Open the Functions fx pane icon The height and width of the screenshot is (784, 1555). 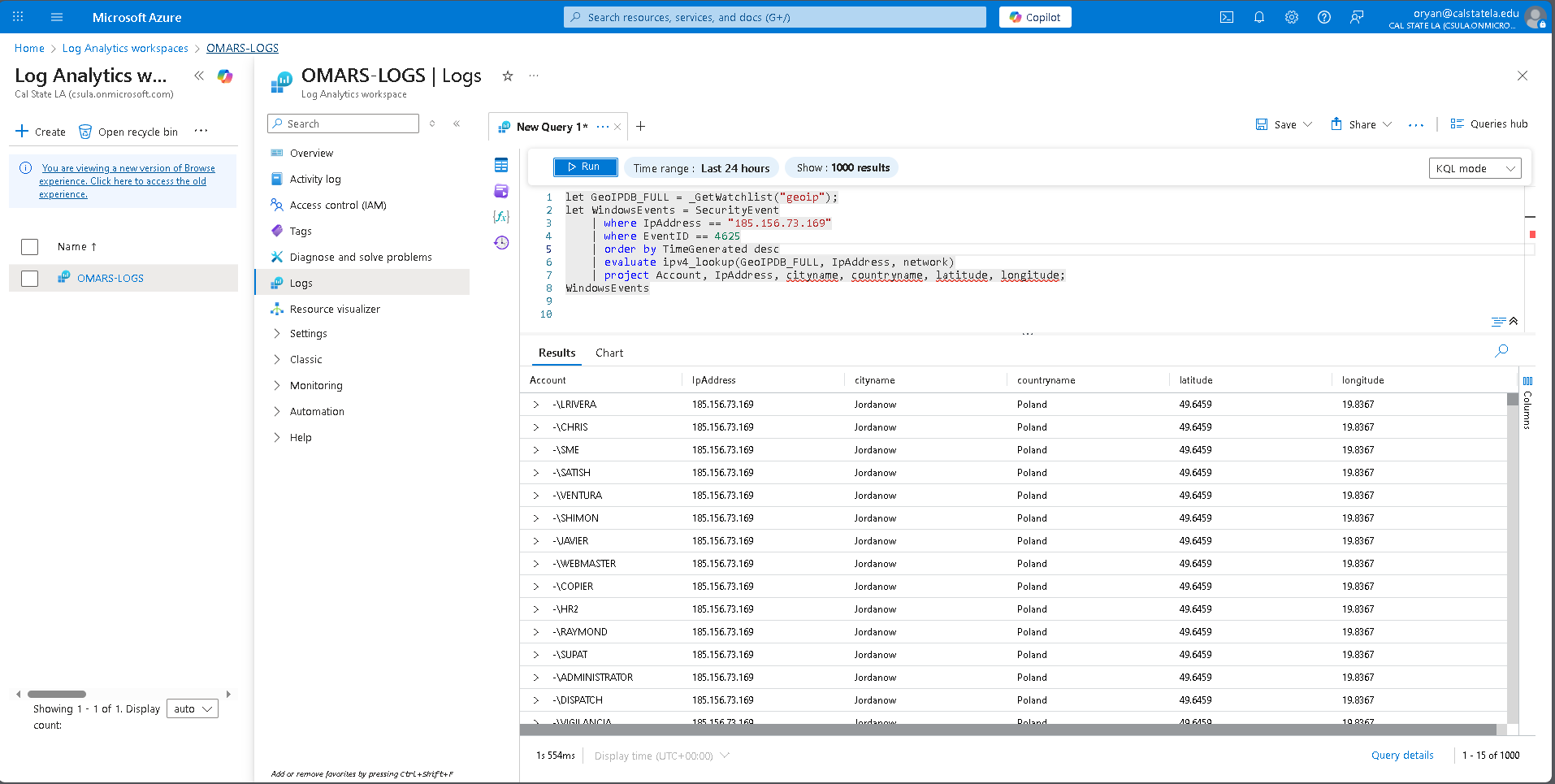(501, 217)
